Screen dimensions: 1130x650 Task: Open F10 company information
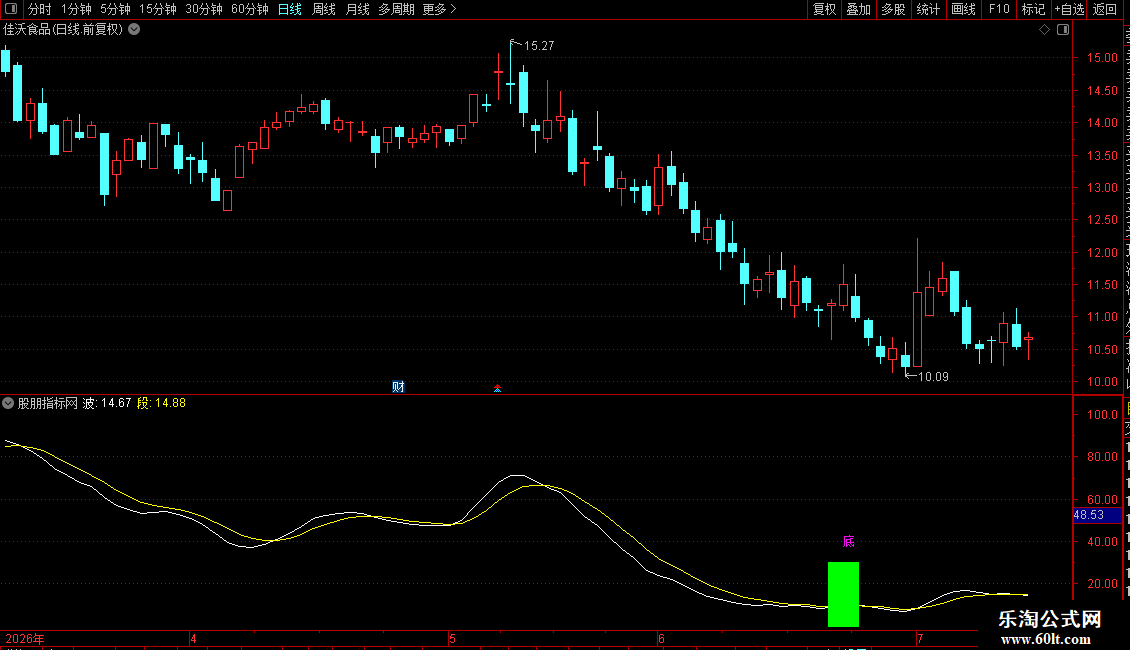tap(999, 9)
